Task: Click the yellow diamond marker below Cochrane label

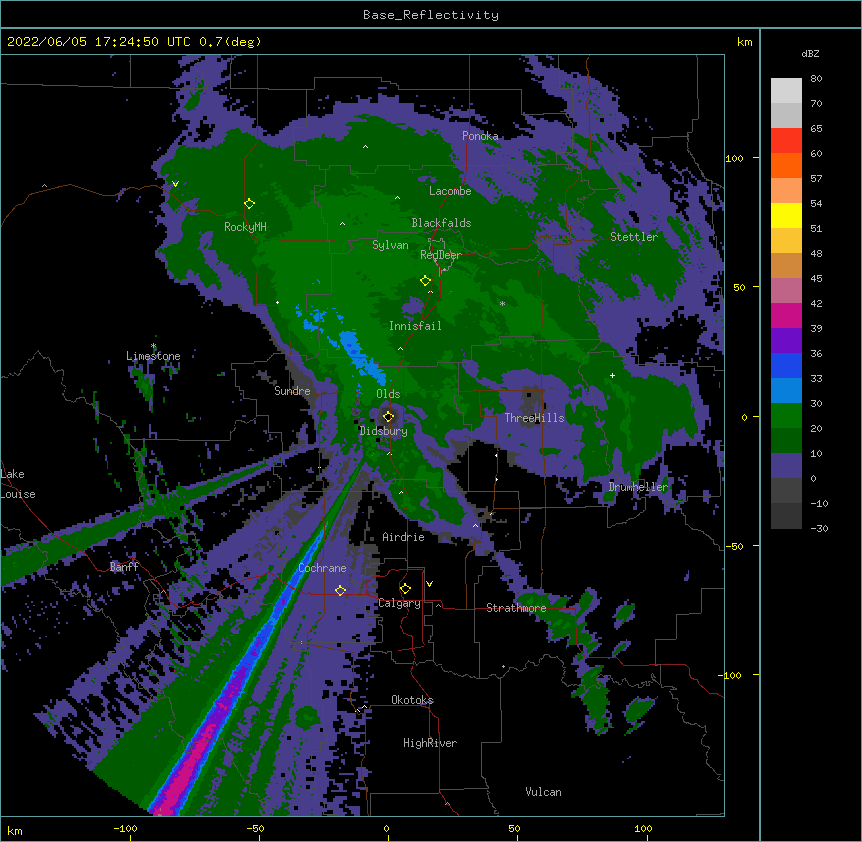Action: [x=340, y=591]
